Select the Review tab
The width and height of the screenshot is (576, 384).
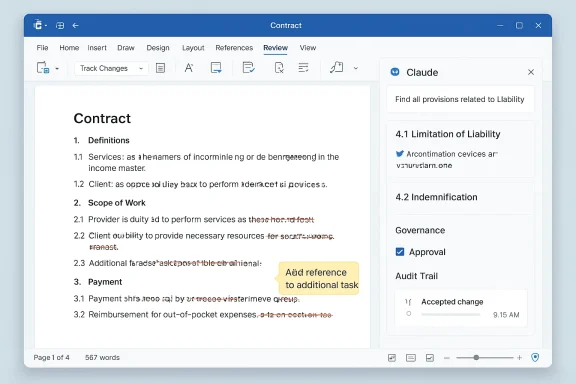[276, 48]
